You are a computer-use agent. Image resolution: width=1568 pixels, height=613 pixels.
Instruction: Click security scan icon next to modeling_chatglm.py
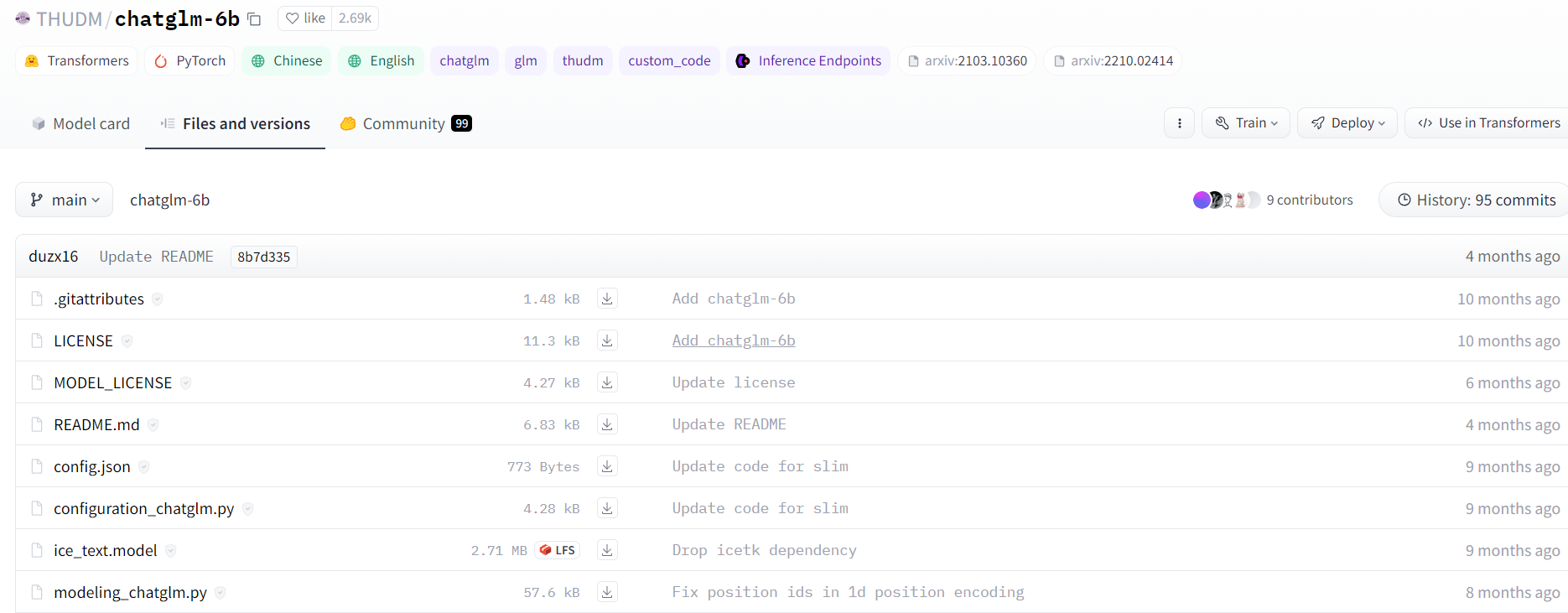(x=221, y=592)
